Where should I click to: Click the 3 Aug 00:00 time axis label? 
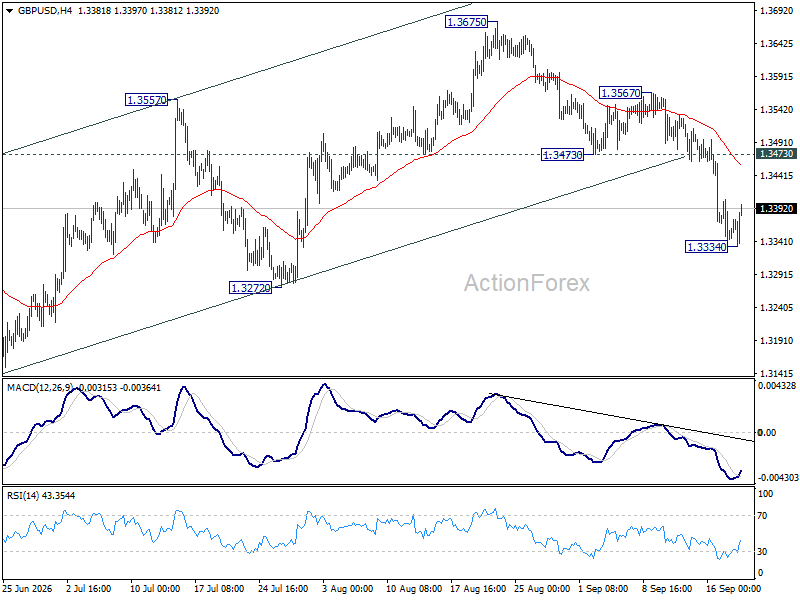(x=347, y=588)
